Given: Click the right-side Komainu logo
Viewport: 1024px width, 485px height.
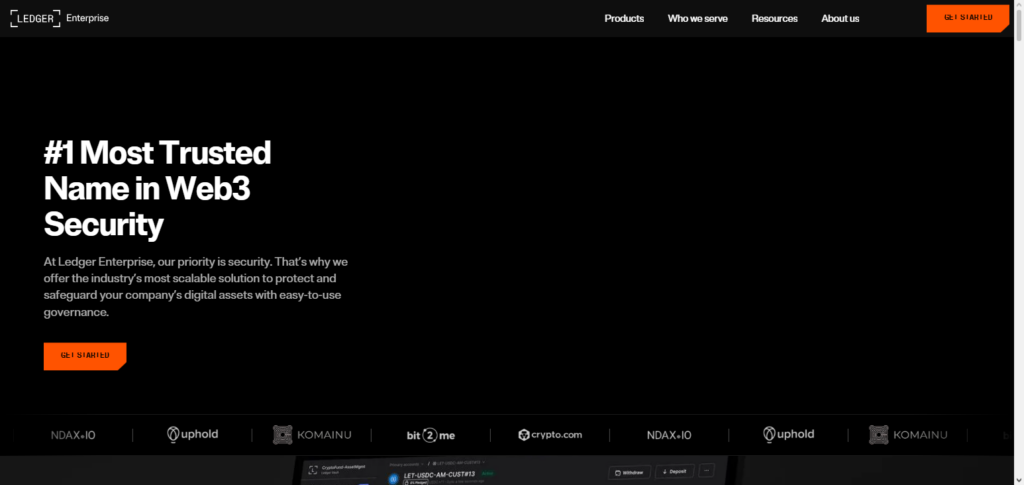Looking at the screenshot, I should coord(907,435).
